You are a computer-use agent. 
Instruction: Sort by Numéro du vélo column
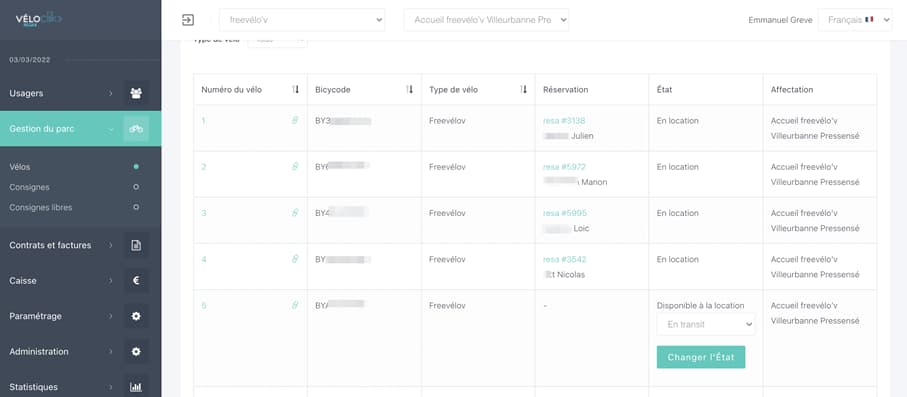click(x=296, y=90)
